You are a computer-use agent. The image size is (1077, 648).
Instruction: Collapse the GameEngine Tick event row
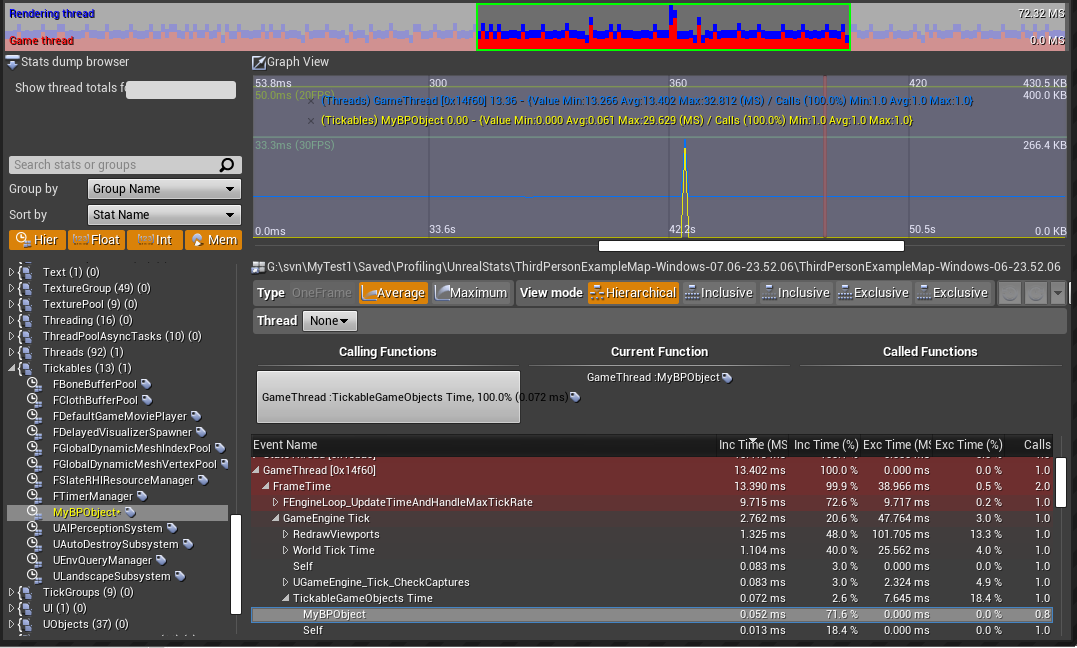pyautogui.click(x=275, y=519)
